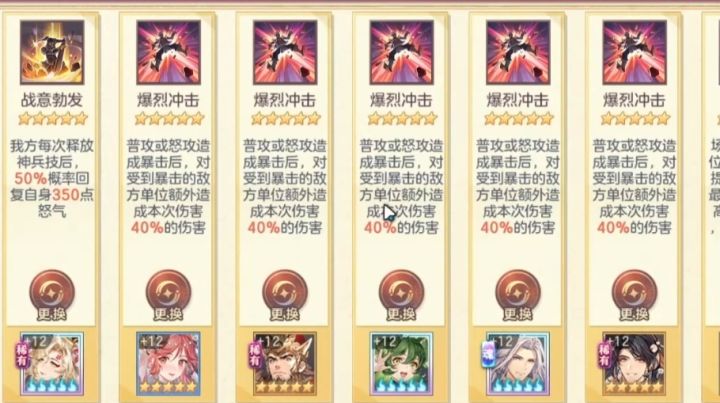Click the 爆烈冲击 icon above pink-haired hero

coord(169,52)
